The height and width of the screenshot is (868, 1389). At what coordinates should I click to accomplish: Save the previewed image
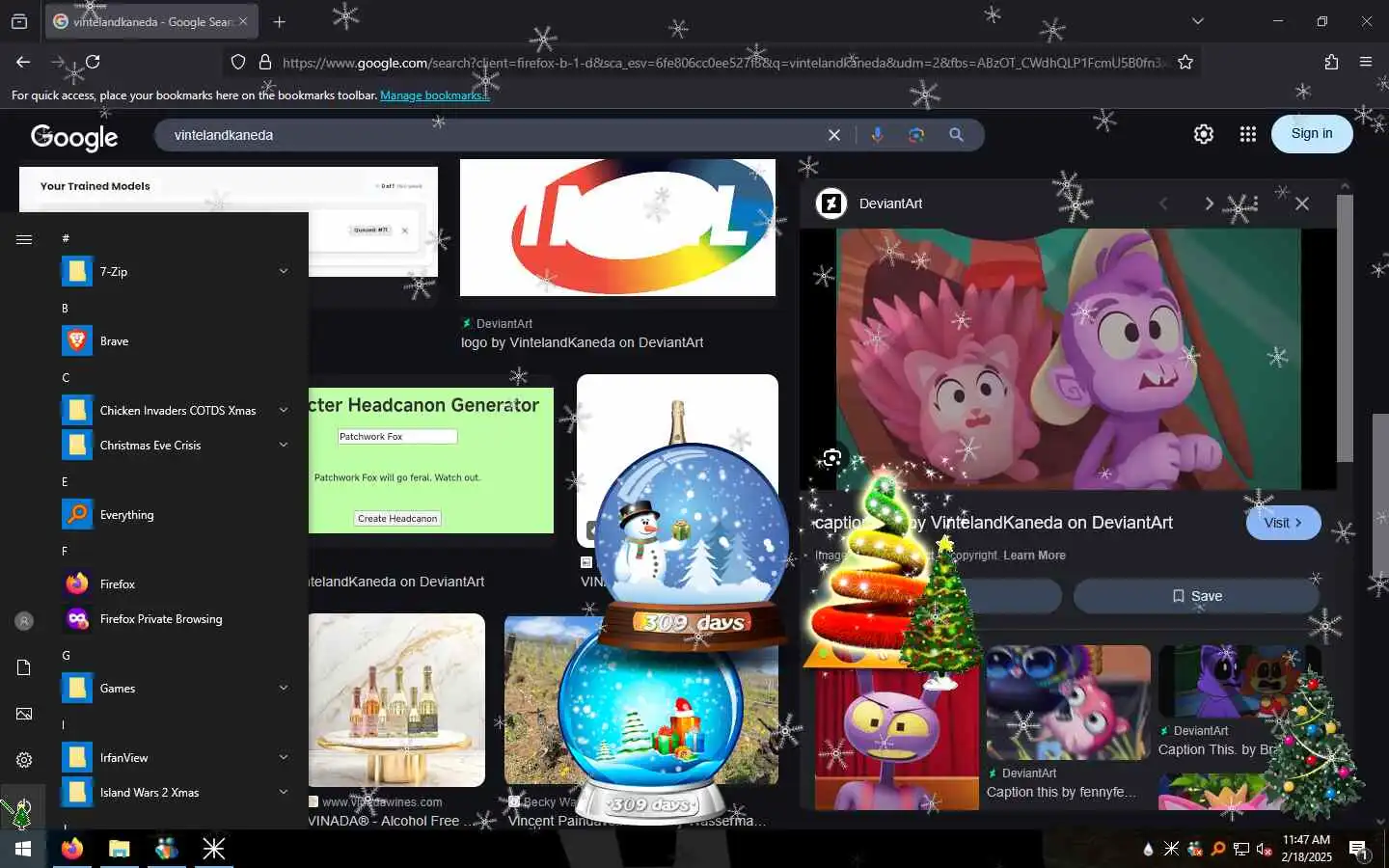pos(1196,596)
